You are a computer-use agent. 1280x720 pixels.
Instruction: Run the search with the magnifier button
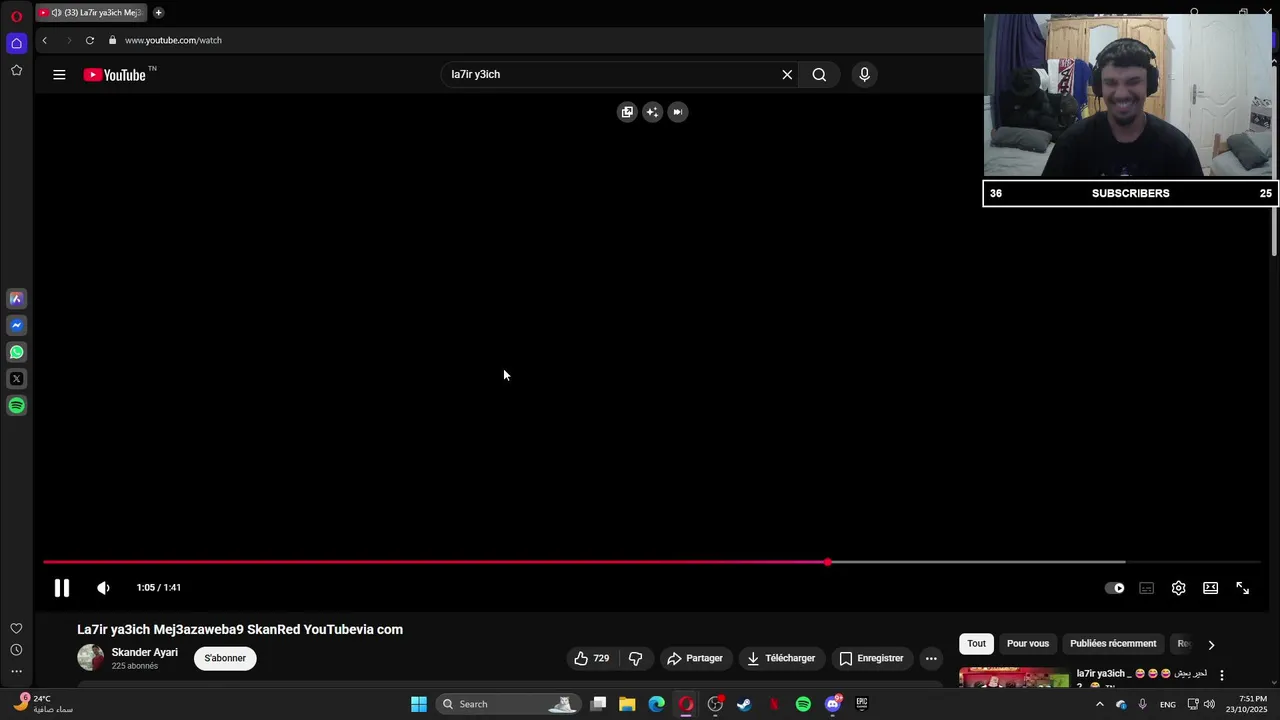tap(819, 74)
